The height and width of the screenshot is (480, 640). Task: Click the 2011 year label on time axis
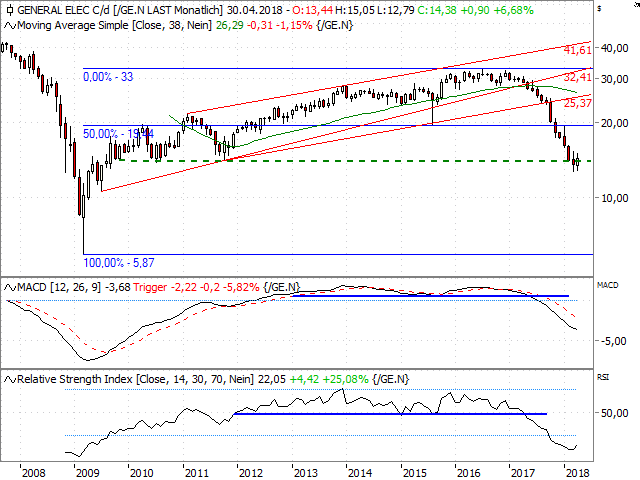[x=197, y=473]
